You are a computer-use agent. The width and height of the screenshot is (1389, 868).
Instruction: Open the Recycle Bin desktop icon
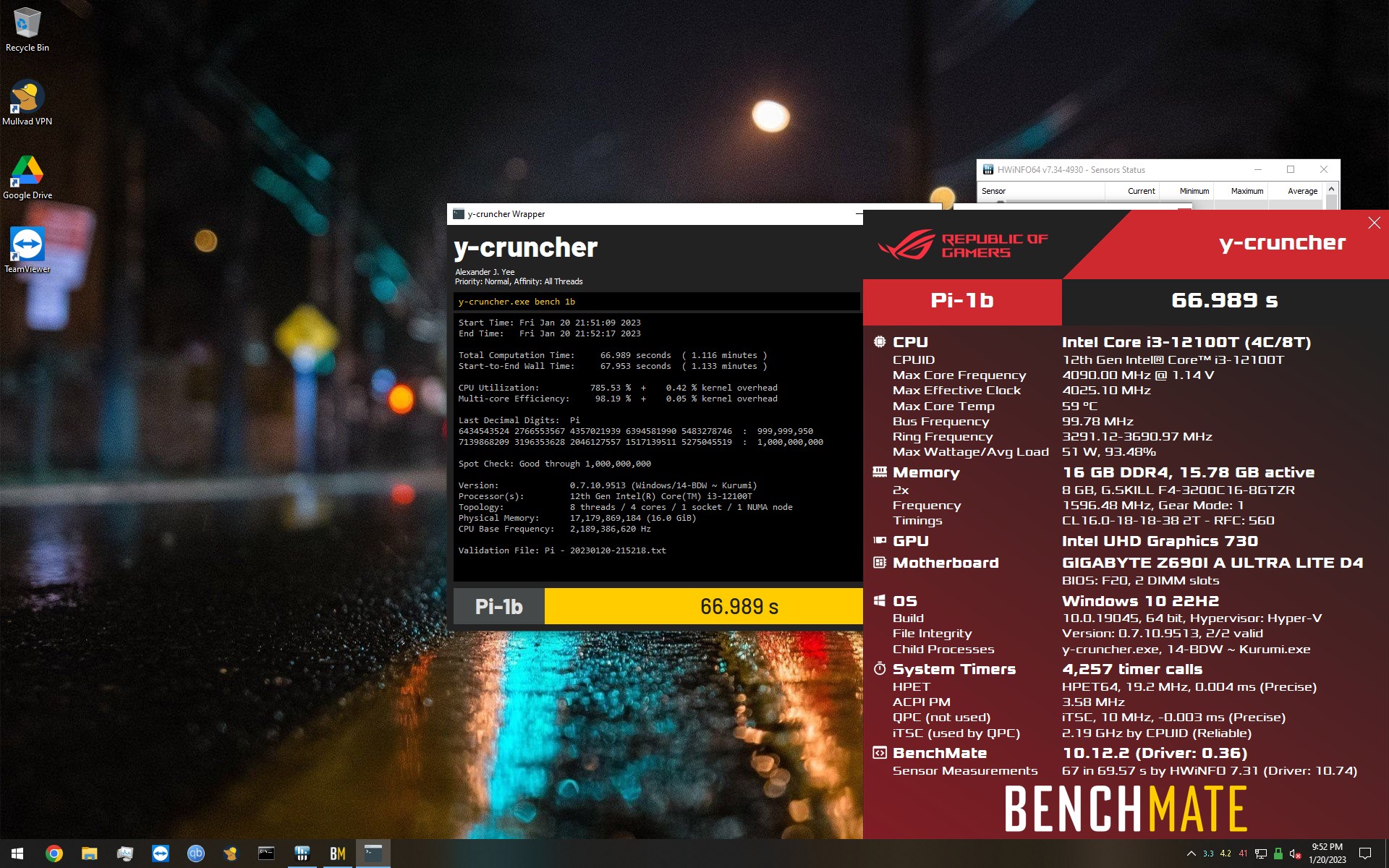[x=27, y=30]
